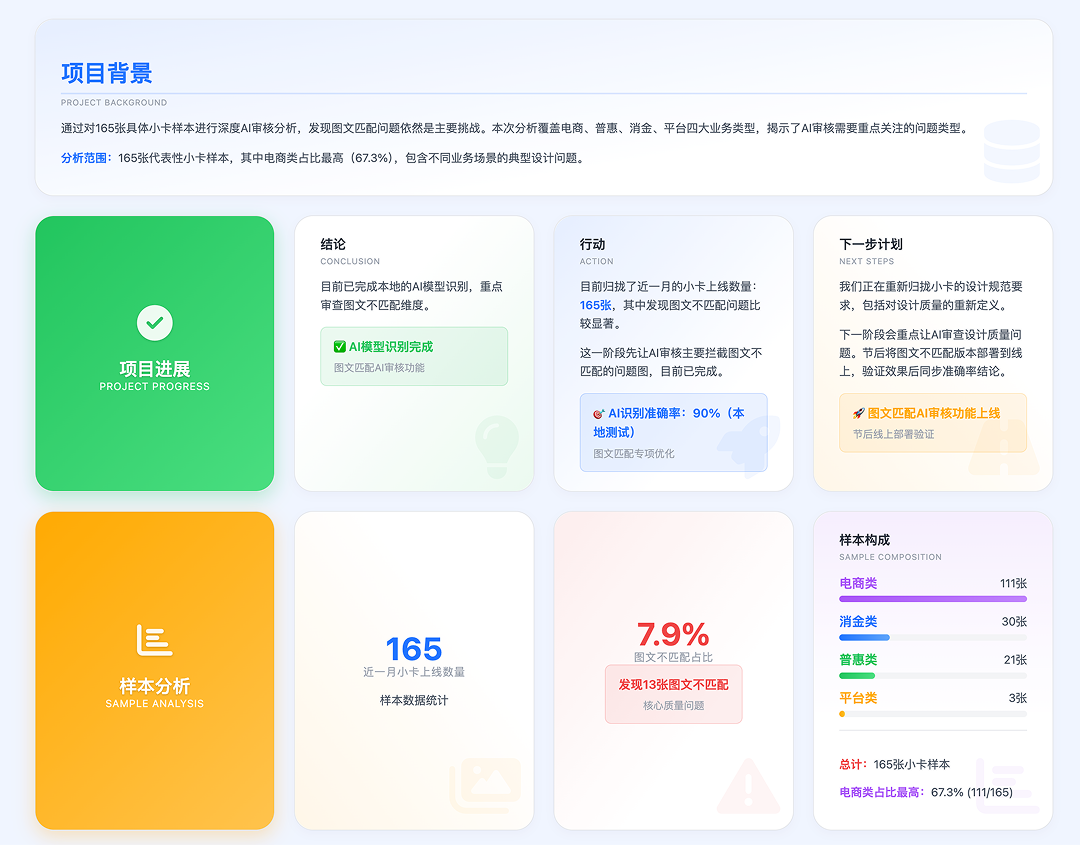The width and height of the screenshot is (1080, 845).
Task: Click the green check emoji beside AI模型识别完成
Action: pos(339,347)
